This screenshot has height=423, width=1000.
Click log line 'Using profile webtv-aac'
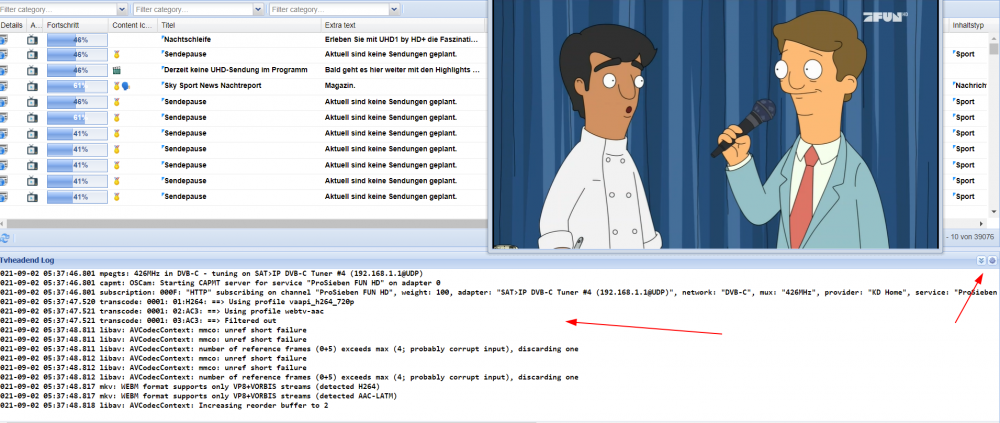(x=162, y=311)
